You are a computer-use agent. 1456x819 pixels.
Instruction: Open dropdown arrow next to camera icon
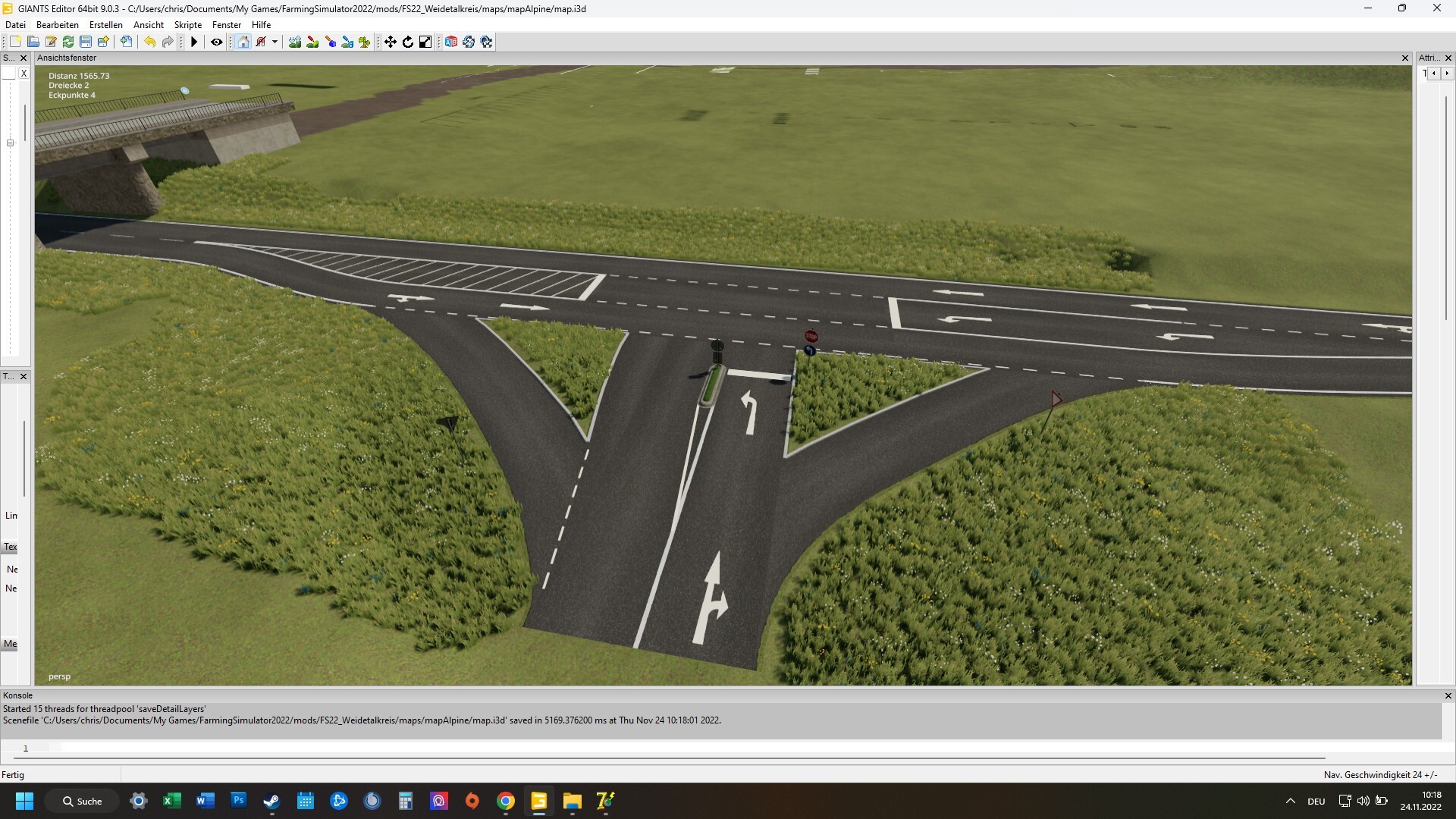[x=275, y=42]
